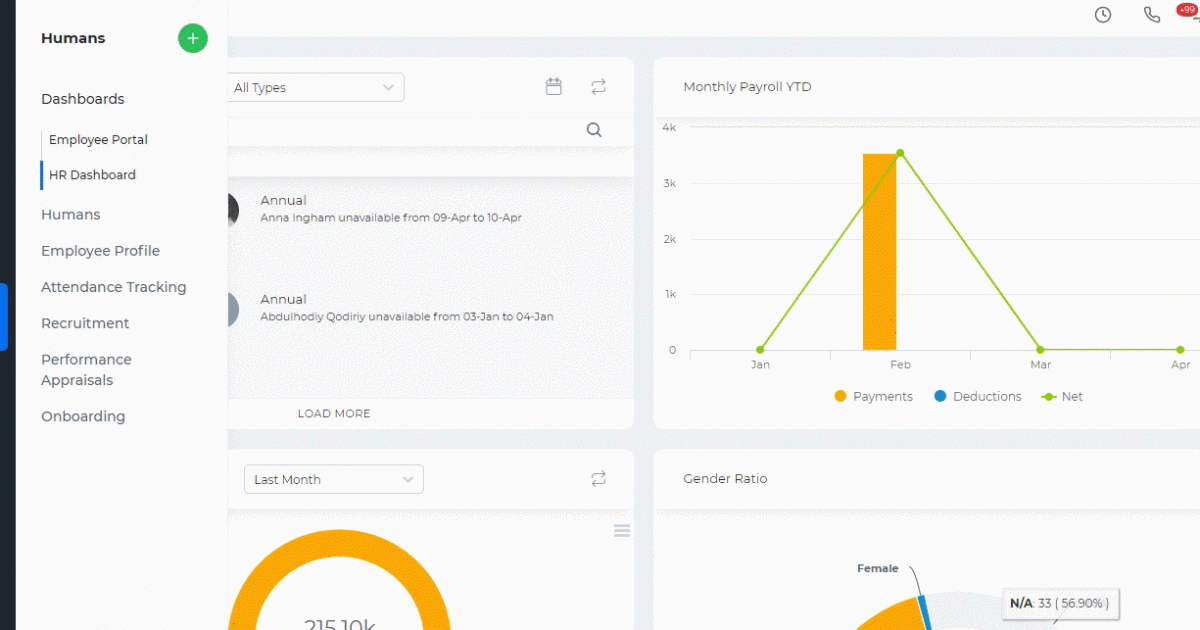Image resolution: width=1200 pixels, height=630 pixels.
Task: Click the search magnifier icon
Action: tap(594, 130)
